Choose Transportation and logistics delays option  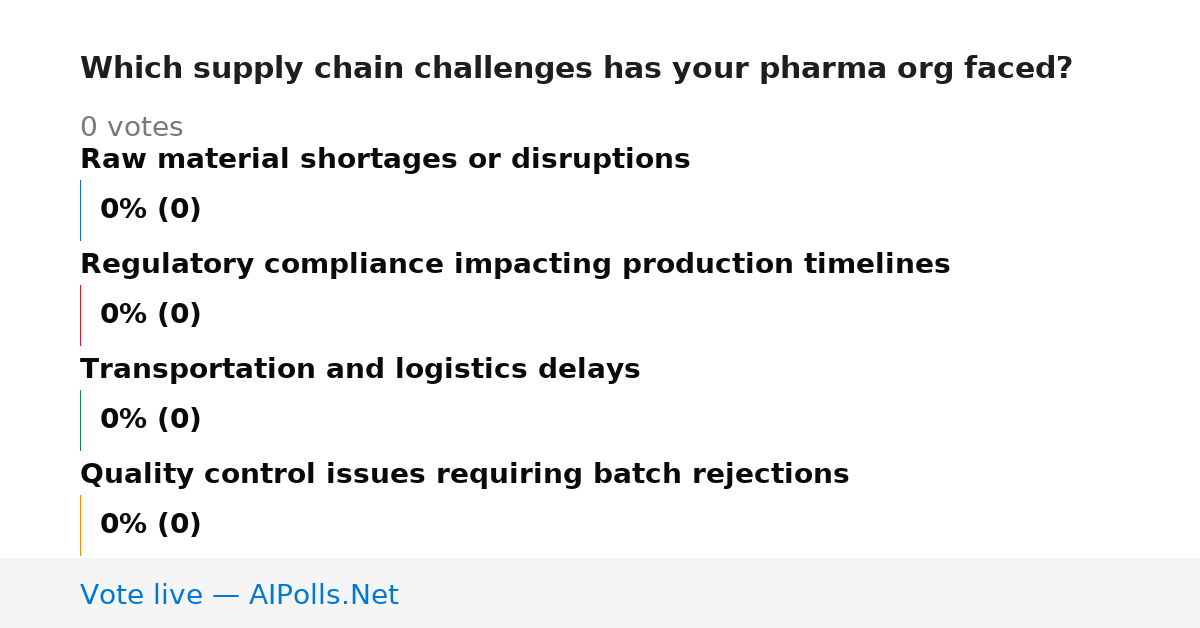pyautogui.click(x=360, y=370)
